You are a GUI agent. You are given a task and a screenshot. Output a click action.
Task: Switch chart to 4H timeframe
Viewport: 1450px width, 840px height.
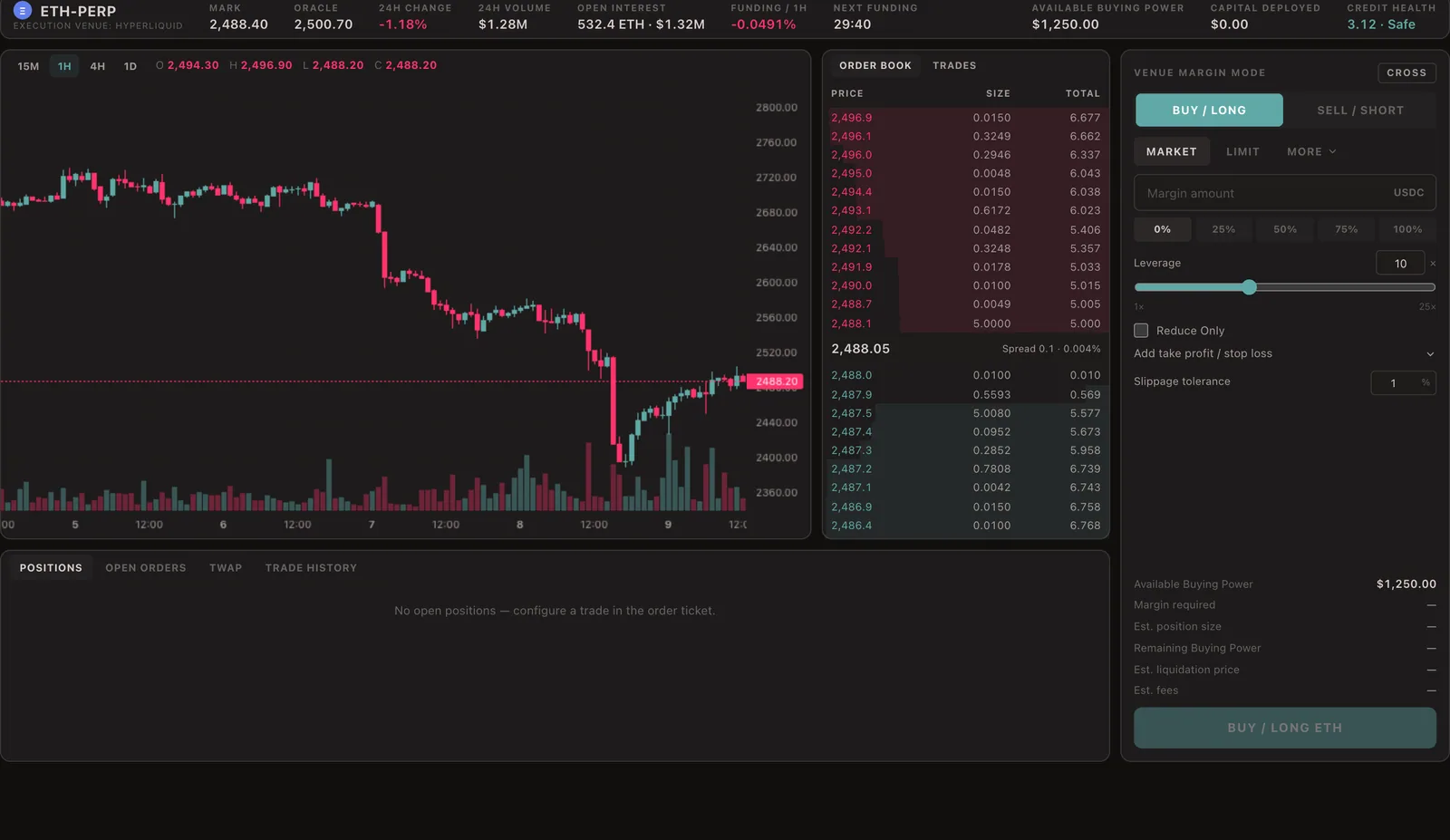[98, 66]
